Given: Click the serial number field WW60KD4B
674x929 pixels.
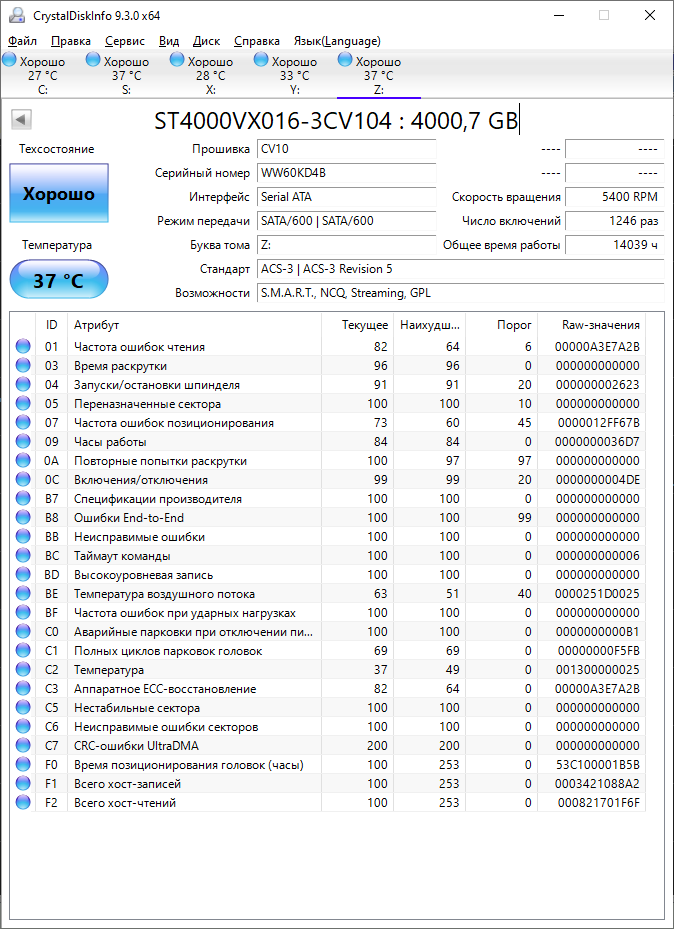Looking at the screenshot, I should (x=345, y=173).
